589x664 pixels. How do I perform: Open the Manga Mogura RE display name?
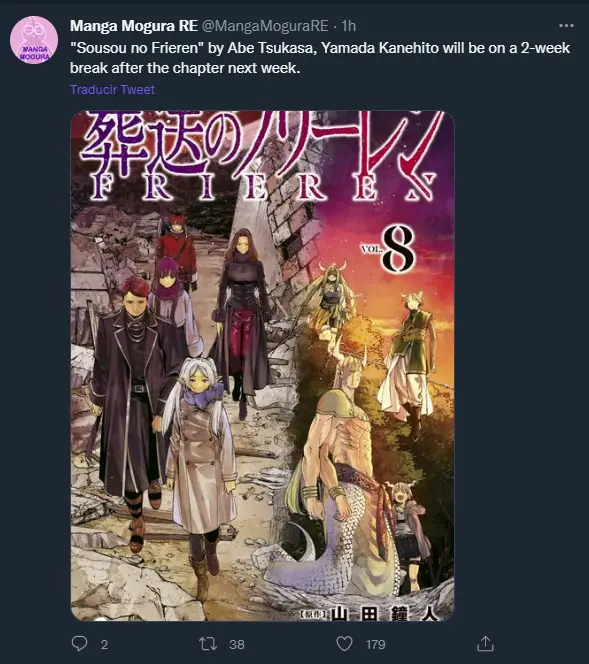click(x=134, y=26)
